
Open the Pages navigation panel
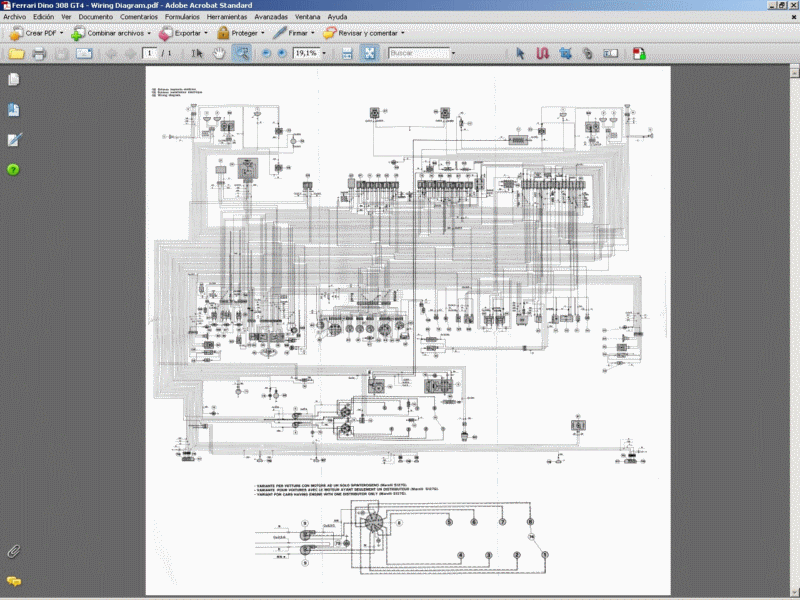(x=14, y=80)
